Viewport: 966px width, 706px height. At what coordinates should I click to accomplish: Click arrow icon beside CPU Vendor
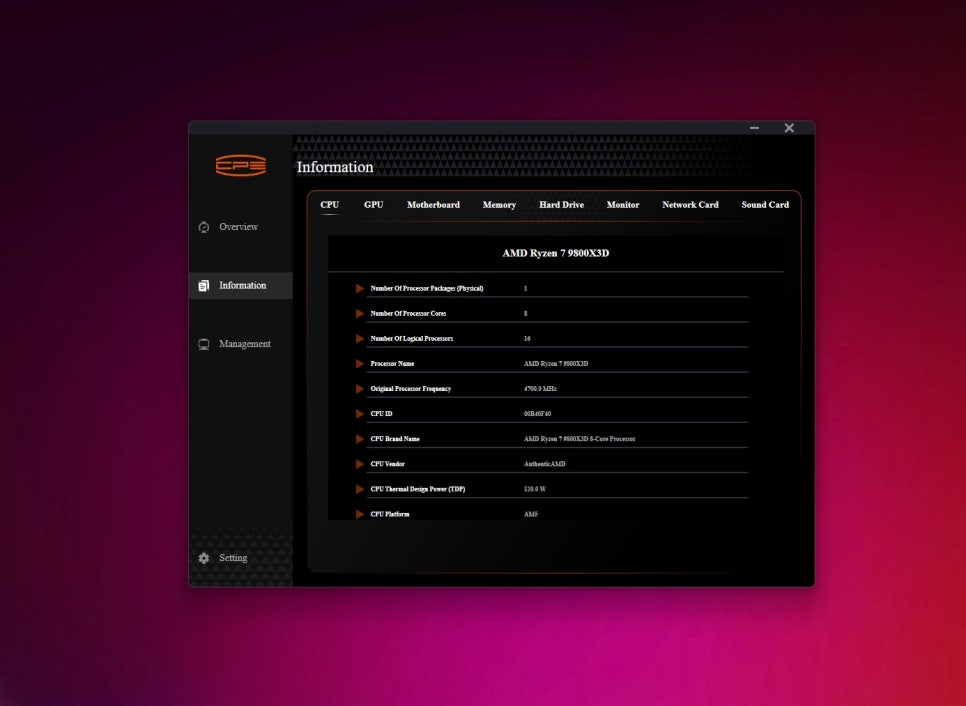click(x=360, y=464)
